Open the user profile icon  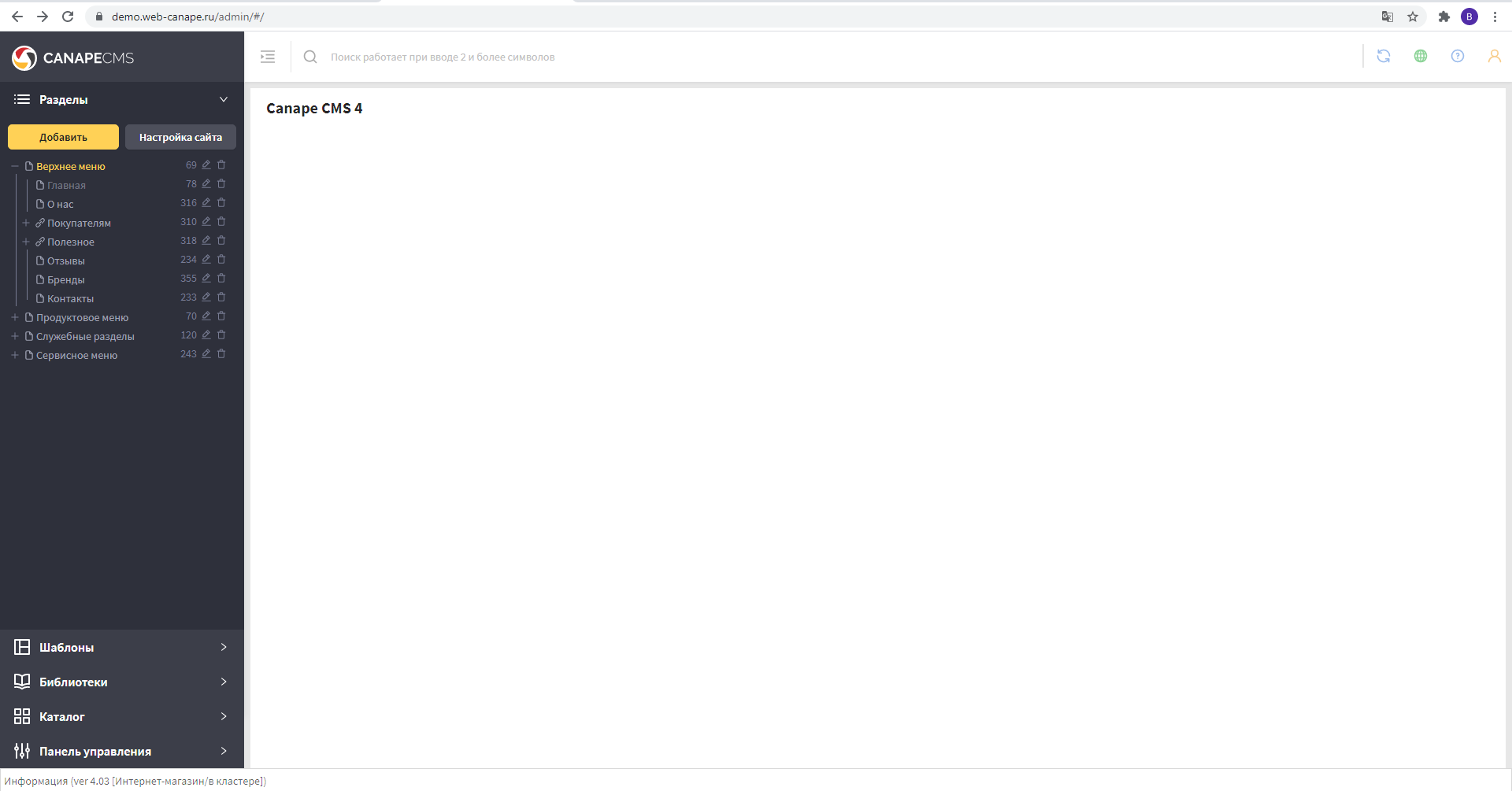point(1493,57)
